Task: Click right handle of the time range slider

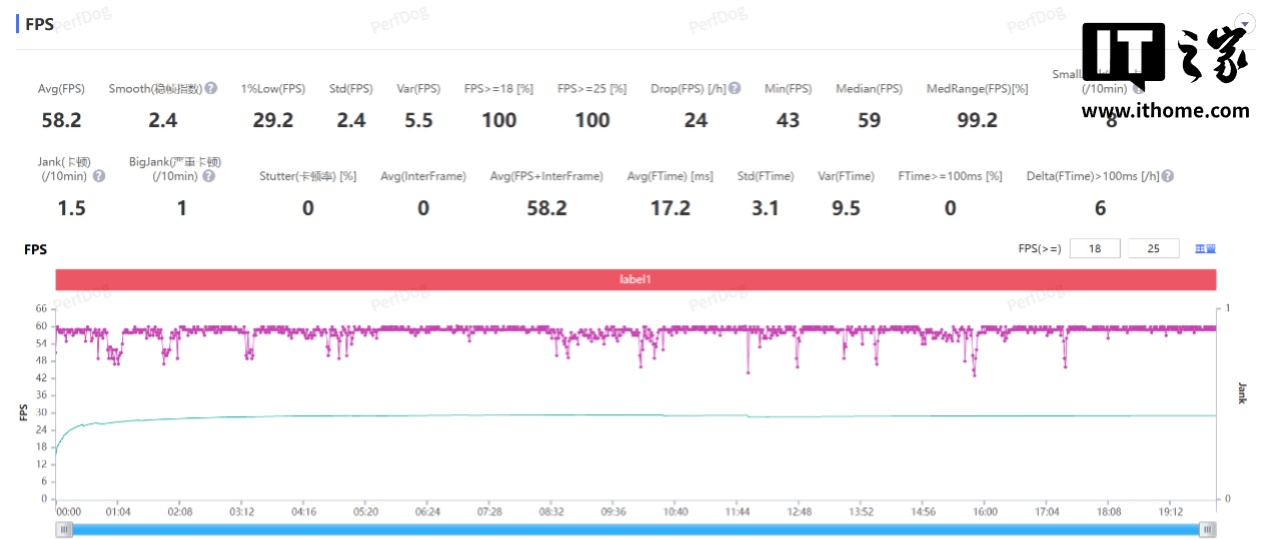Action: 1208,530
